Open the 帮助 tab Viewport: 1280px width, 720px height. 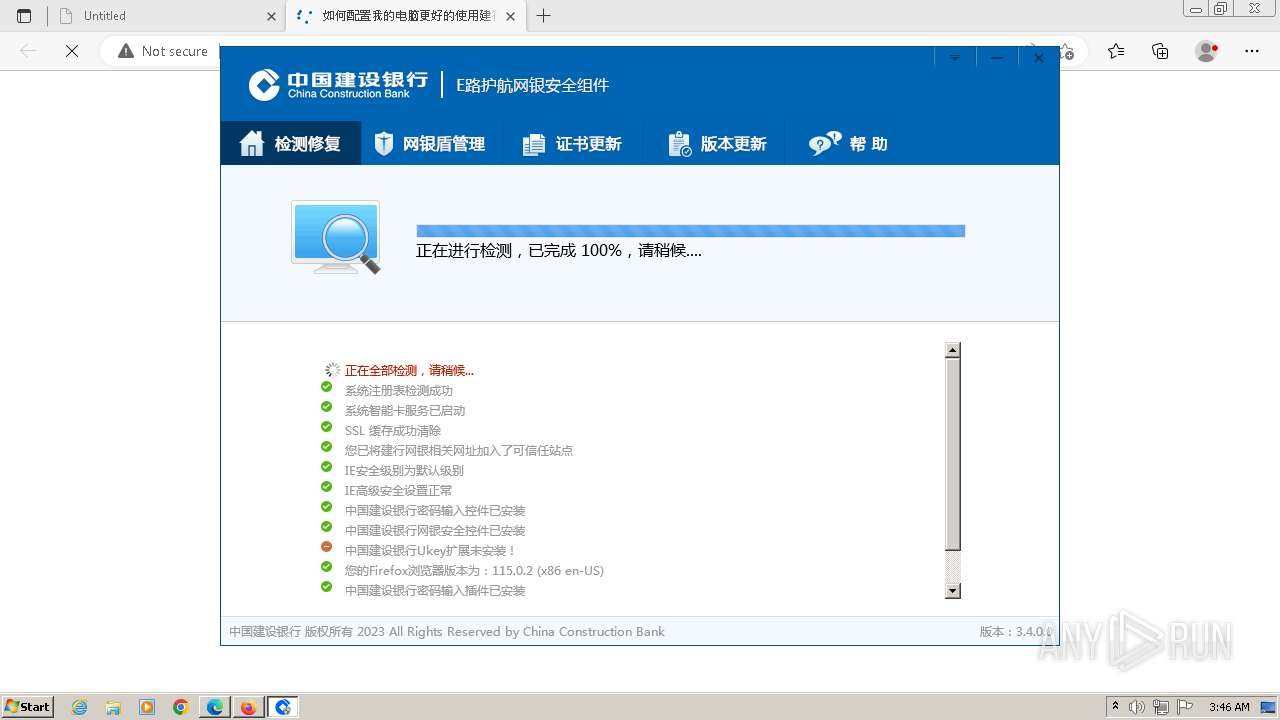[848, 144]
